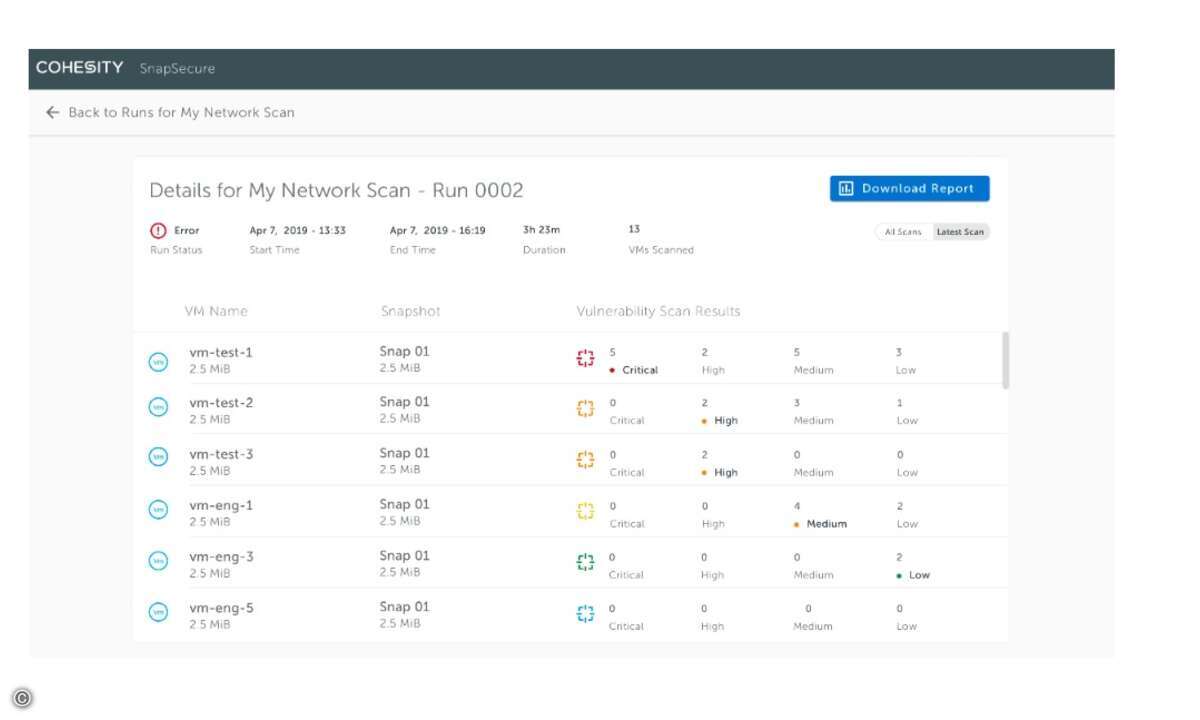Click the yellow scan icon for vm-eng-1

(x=585, y=511)
